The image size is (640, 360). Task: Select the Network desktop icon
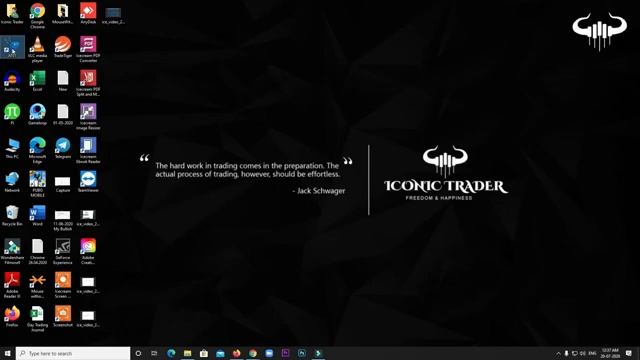click(x=12, y=182)
